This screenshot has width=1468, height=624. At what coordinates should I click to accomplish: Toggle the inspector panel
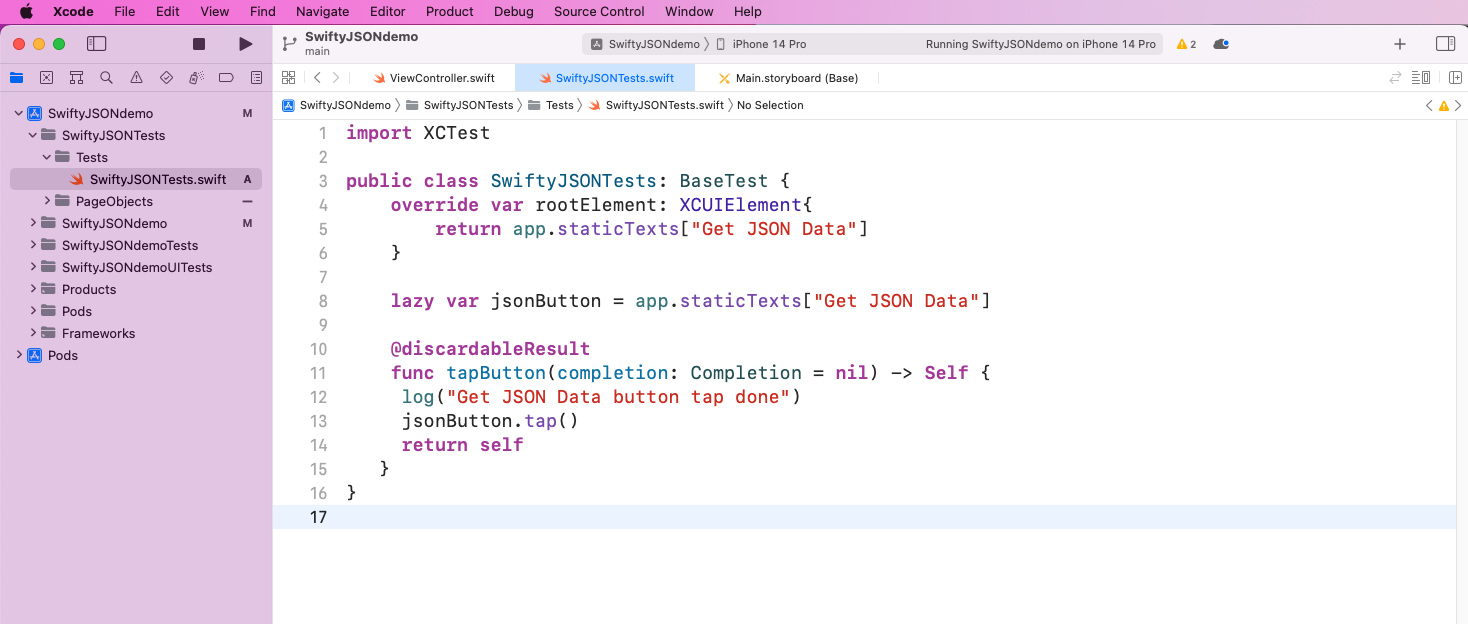(1445, 44)
